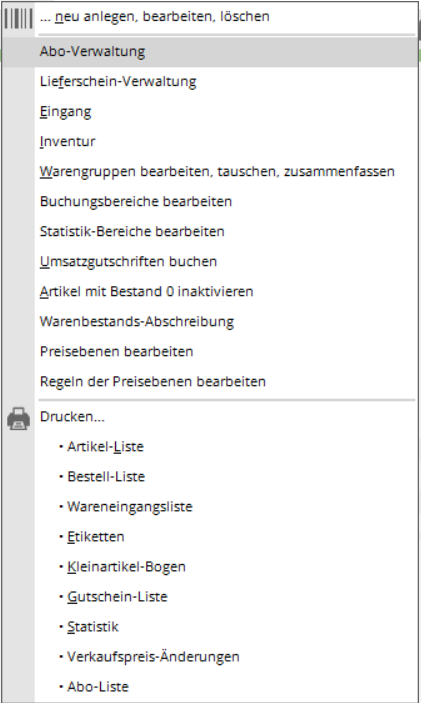This screenshot has width=421, height=703.
Task: Click the printer icon beside Drucken
Action: click(19, 419)
